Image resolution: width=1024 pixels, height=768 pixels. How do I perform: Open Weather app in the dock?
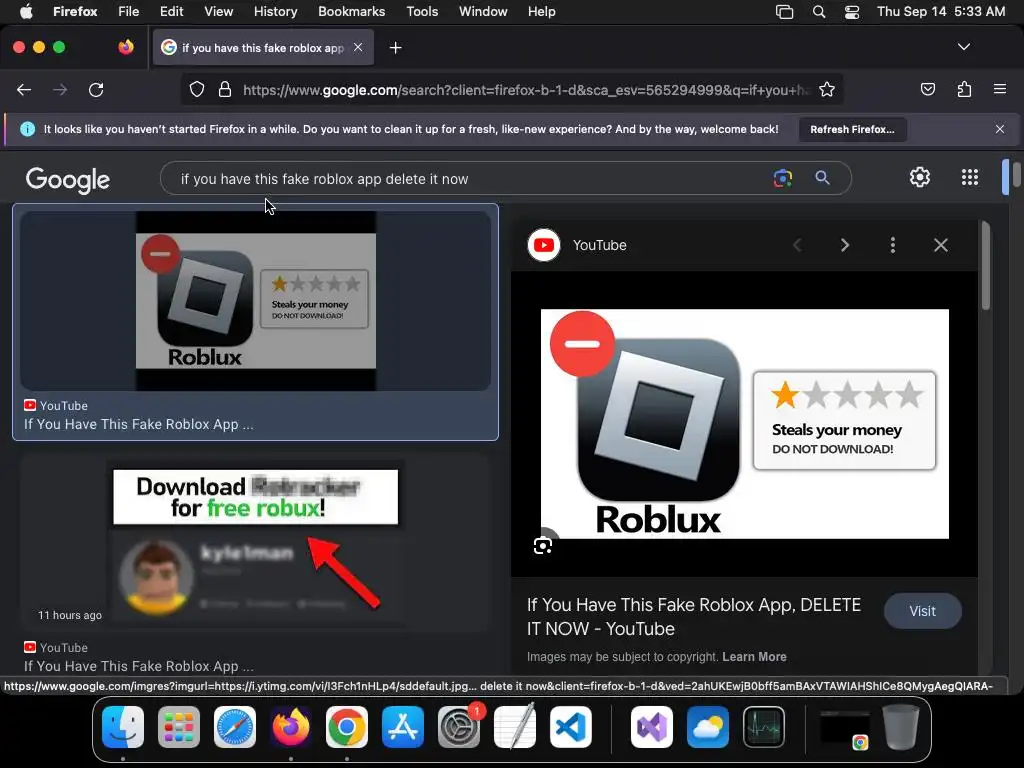point(708,727)
